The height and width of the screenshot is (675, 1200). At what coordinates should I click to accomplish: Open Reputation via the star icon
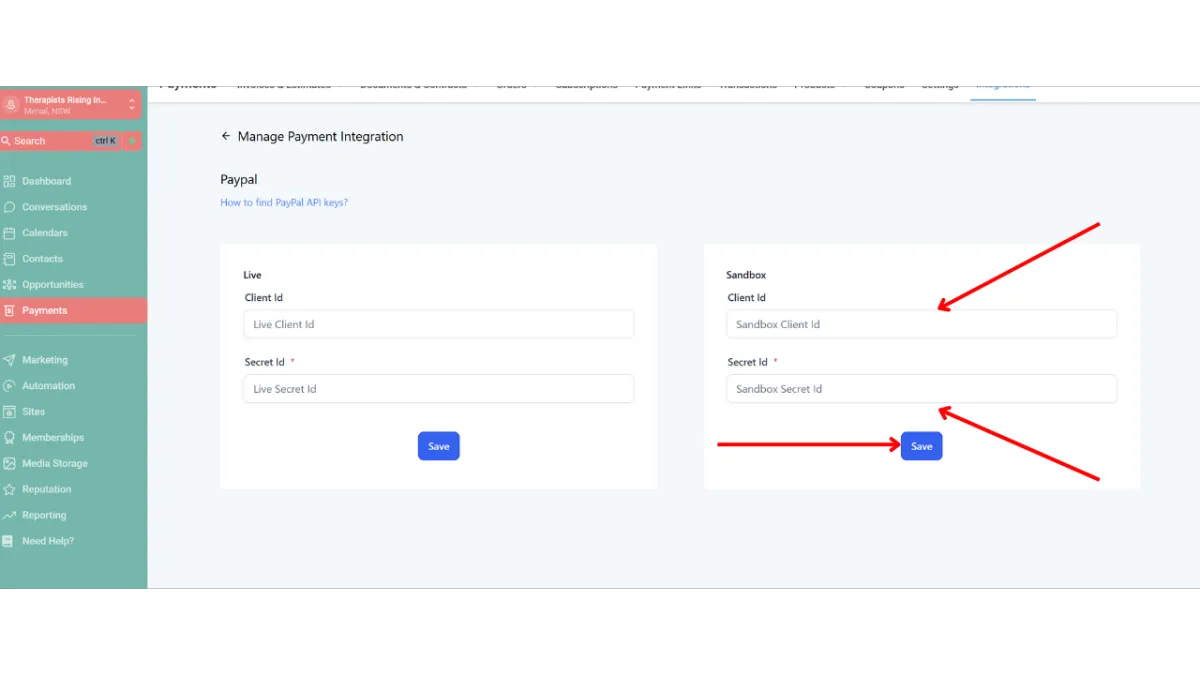pyautogui.click(x=9, y=490)
